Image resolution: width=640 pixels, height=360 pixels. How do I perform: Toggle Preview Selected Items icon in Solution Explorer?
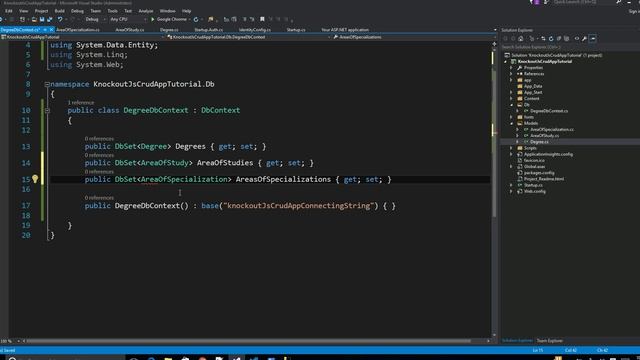(x=593, y=38)
